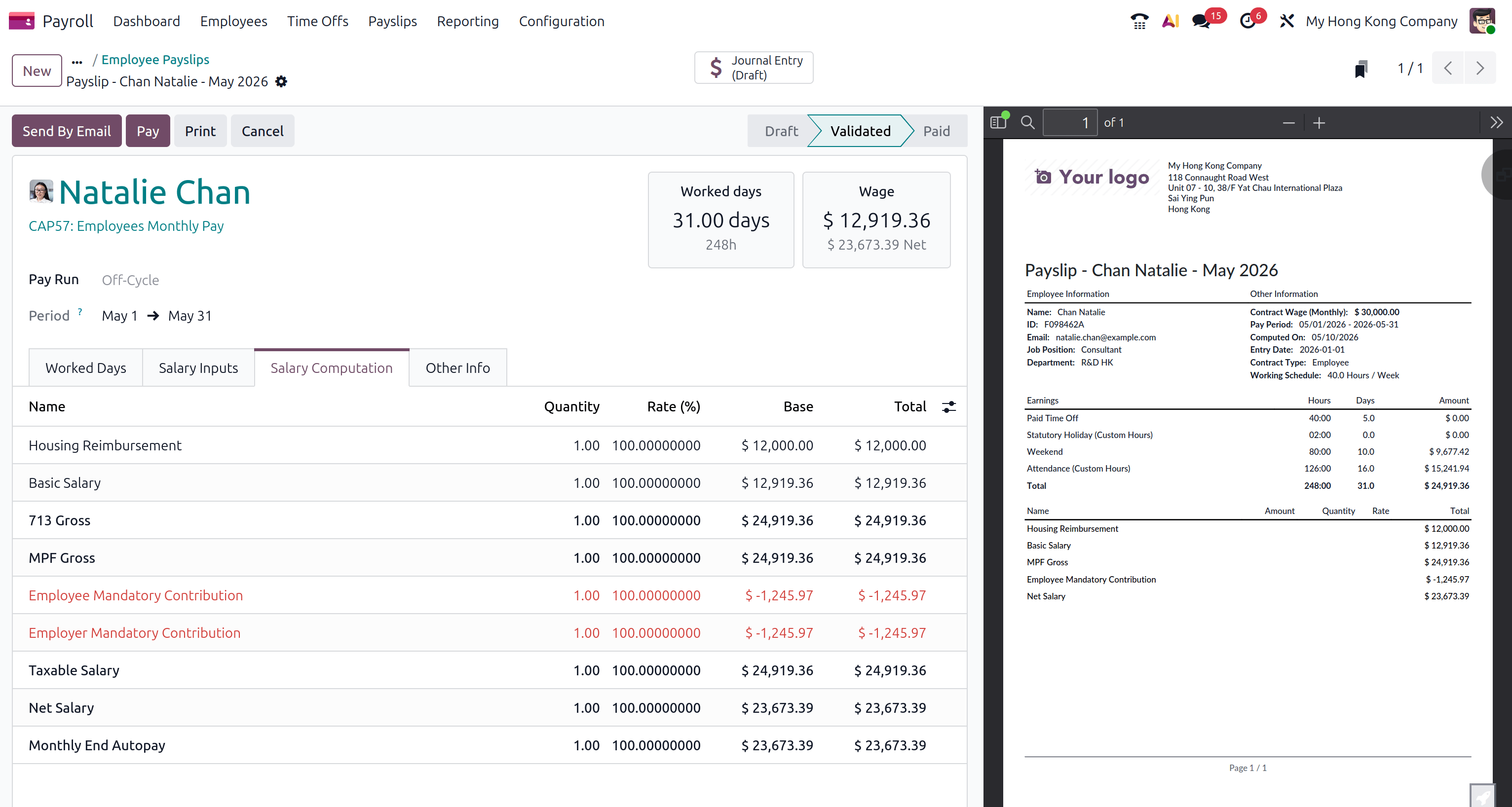Click the PDF search magnifier icon

(1028, 122)
